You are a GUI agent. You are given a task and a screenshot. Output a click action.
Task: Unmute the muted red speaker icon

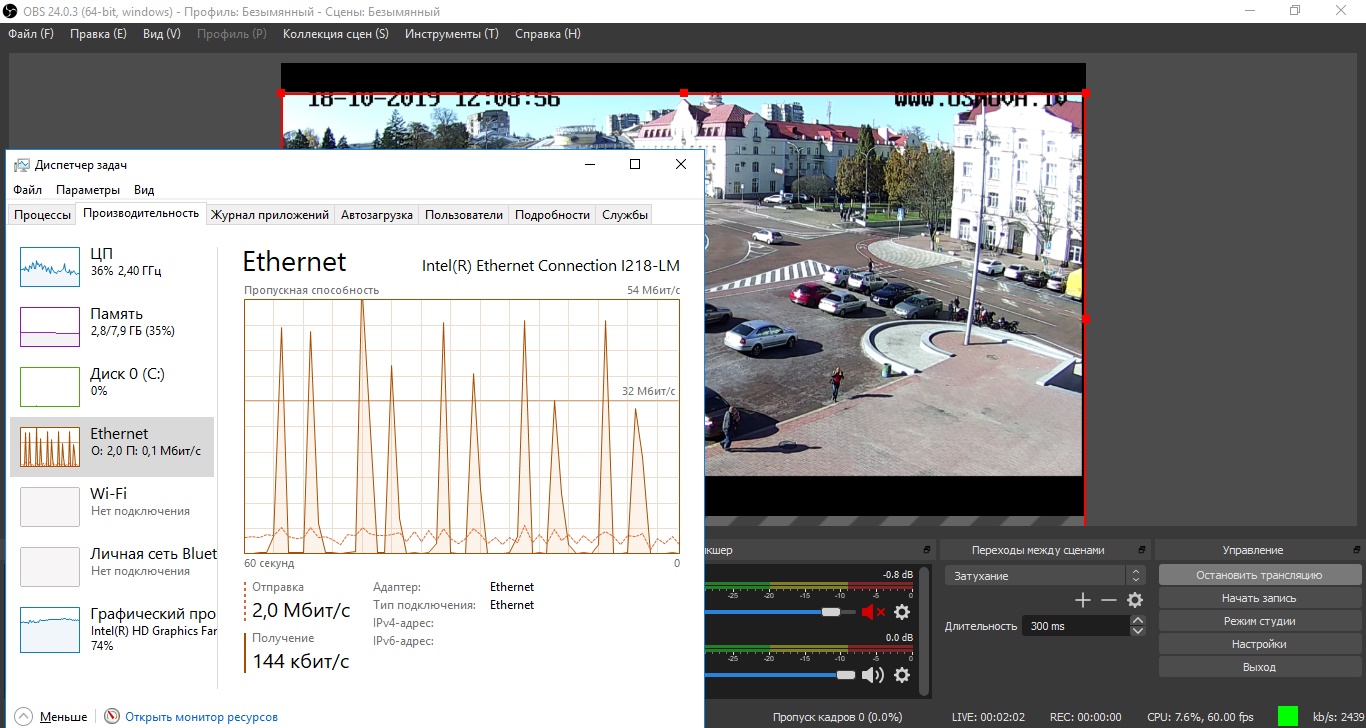click(873, 612)
